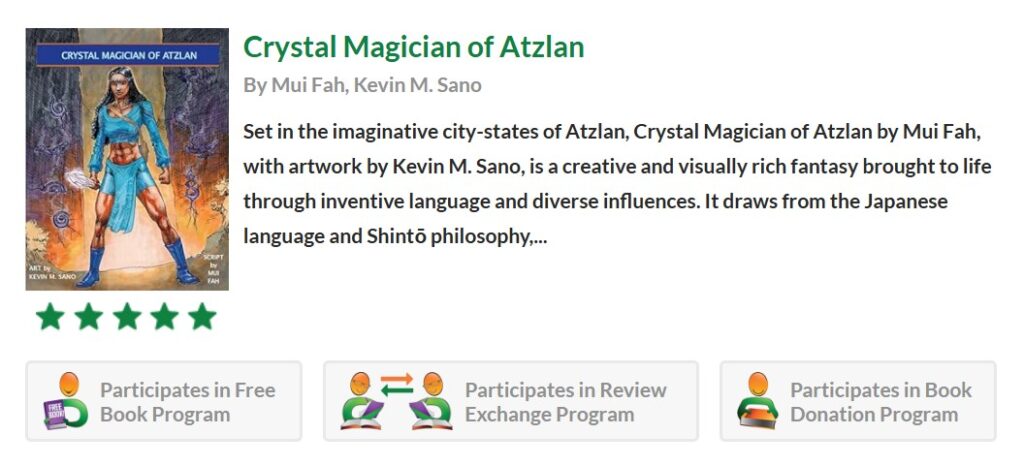The height and width of the screenshot is (466, 1024).
Task: Click the book description paragraph text
Action: point(617,184)
